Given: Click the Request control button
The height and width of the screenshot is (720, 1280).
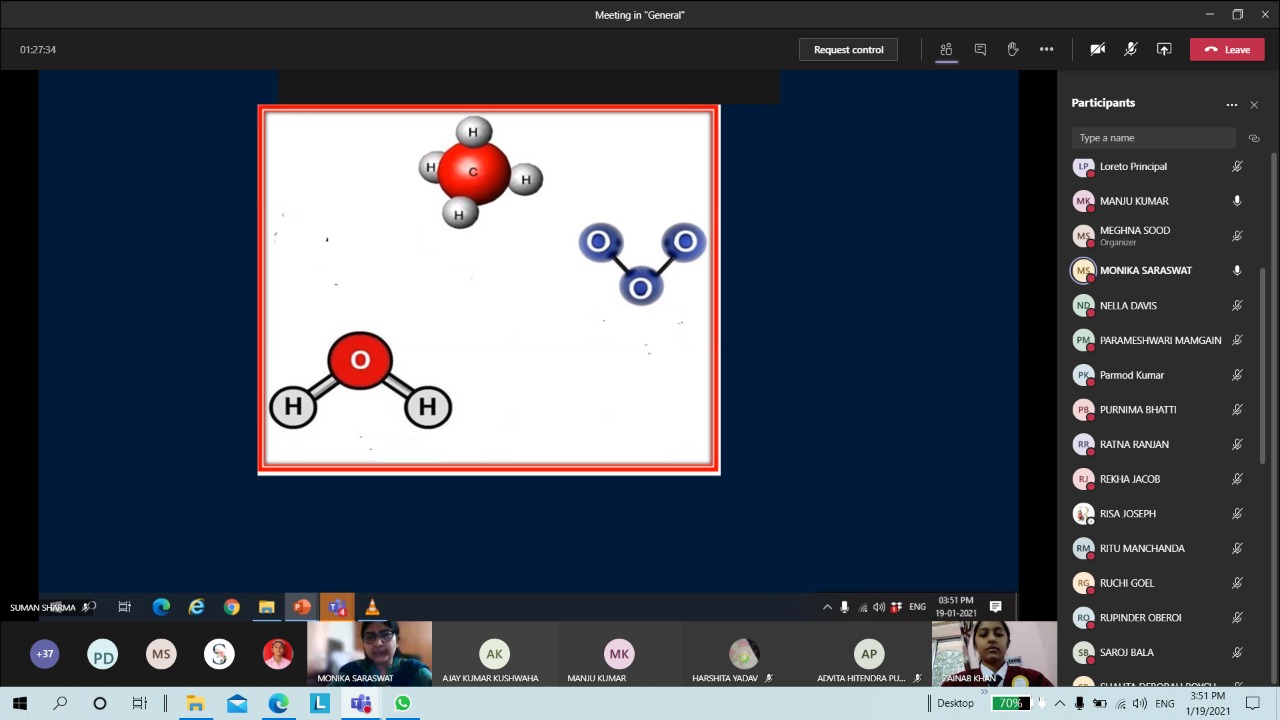Looking at the screenshot, I should (x=848, y=49).
